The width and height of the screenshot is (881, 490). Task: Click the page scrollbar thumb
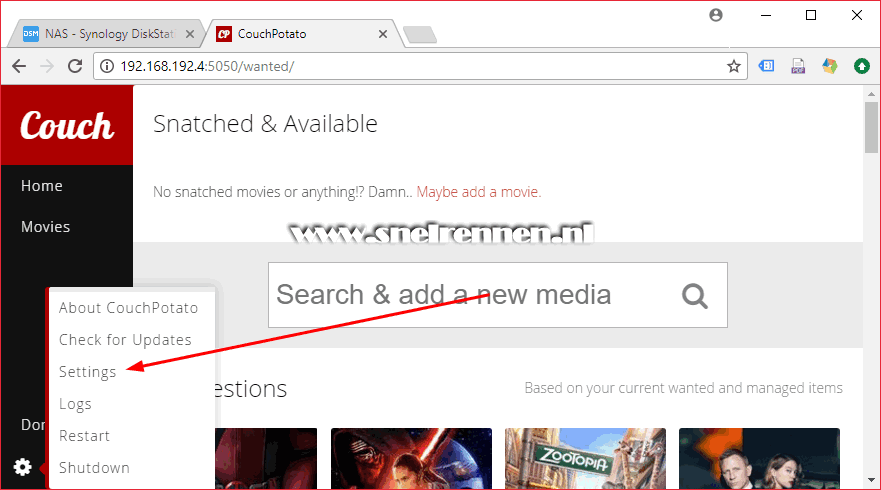click(871, 127)
